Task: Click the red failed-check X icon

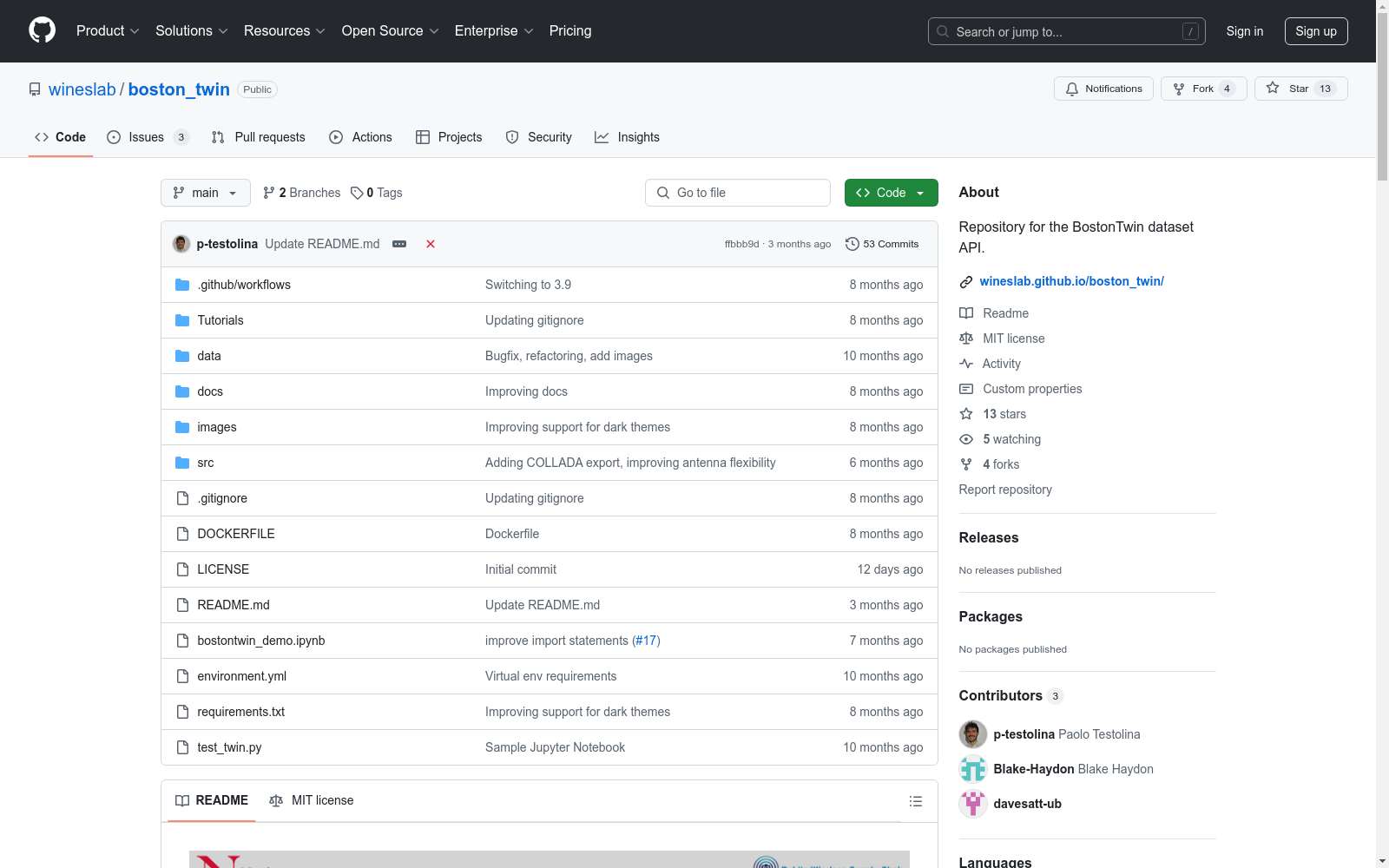Action: coord(431,244)
